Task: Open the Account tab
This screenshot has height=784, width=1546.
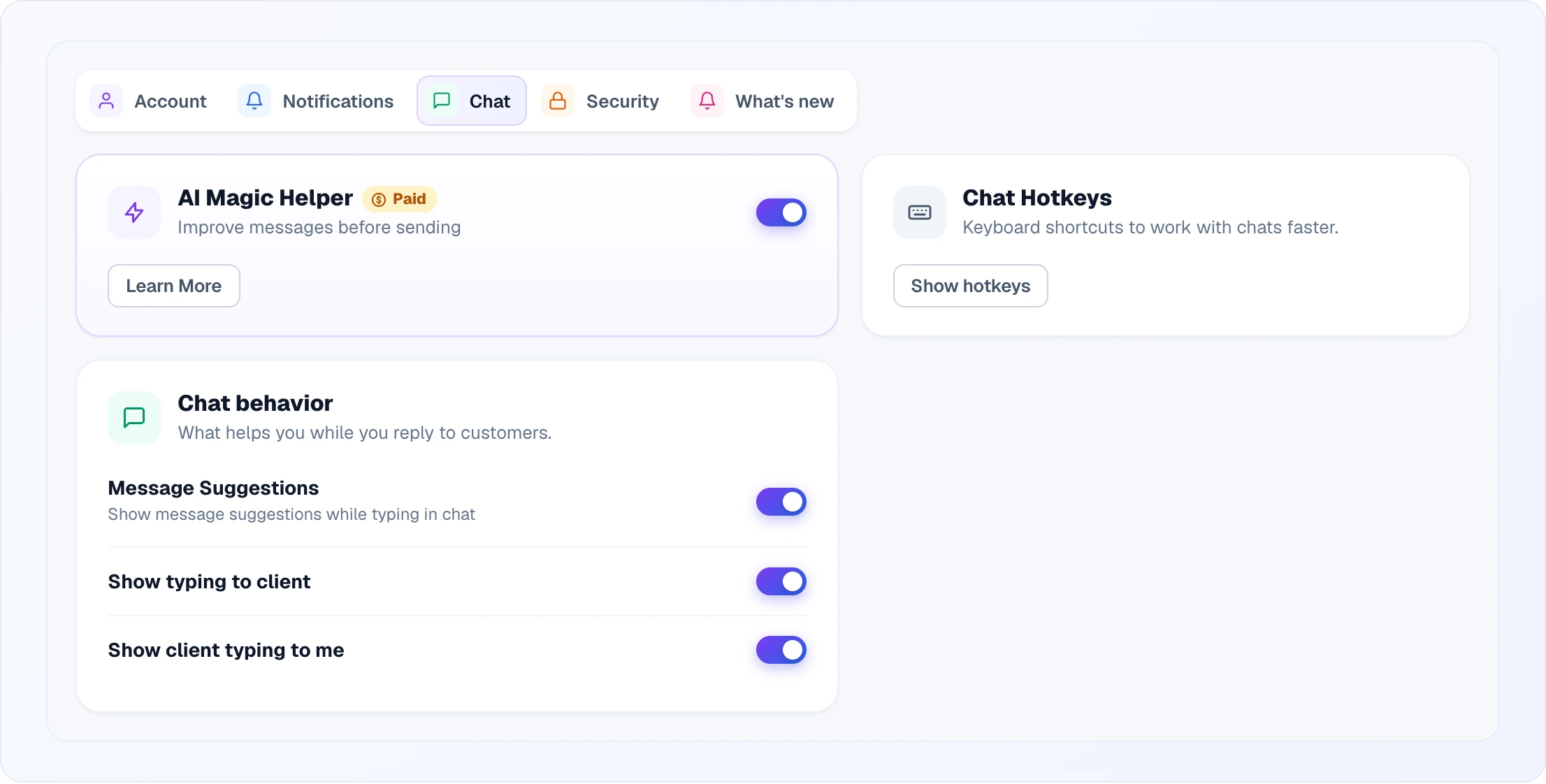Action: (x=149, y=101)
